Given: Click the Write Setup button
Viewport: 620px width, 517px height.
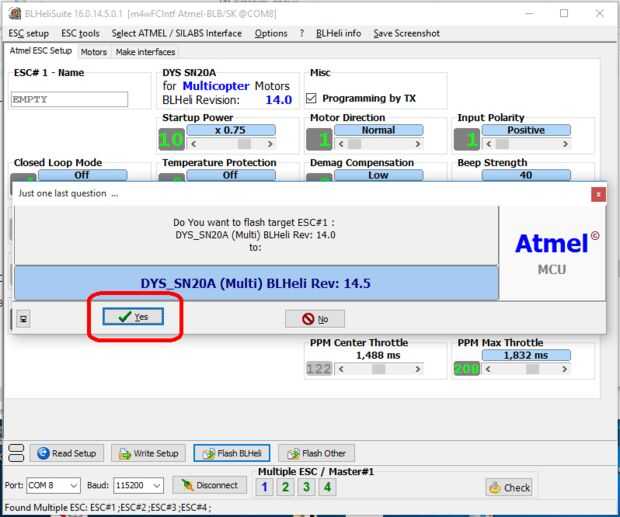Looking at the screenshot, I should [x=148, y=453].
